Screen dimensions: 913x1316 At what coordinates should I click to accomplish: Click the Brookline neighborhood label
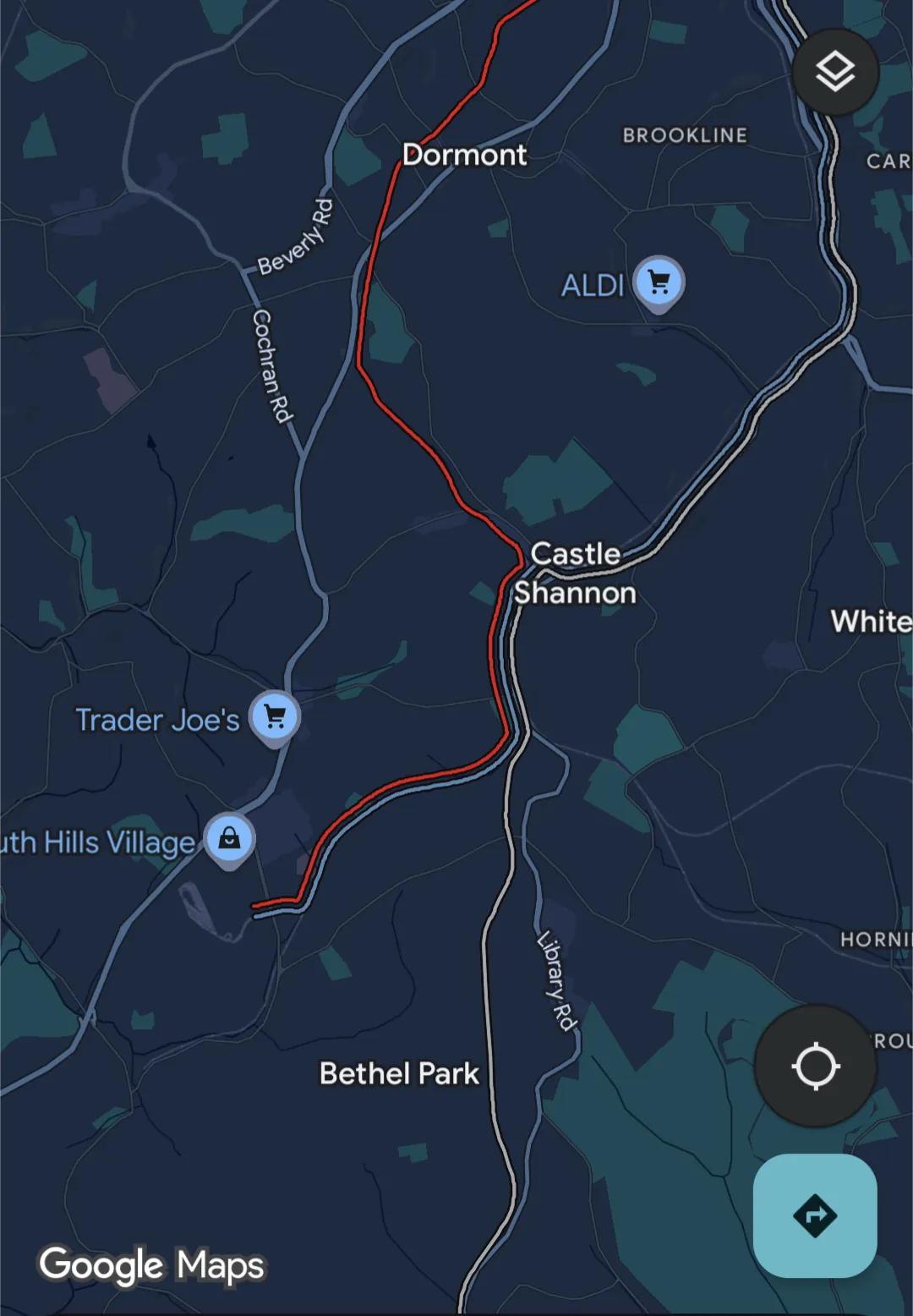[686, 135]
